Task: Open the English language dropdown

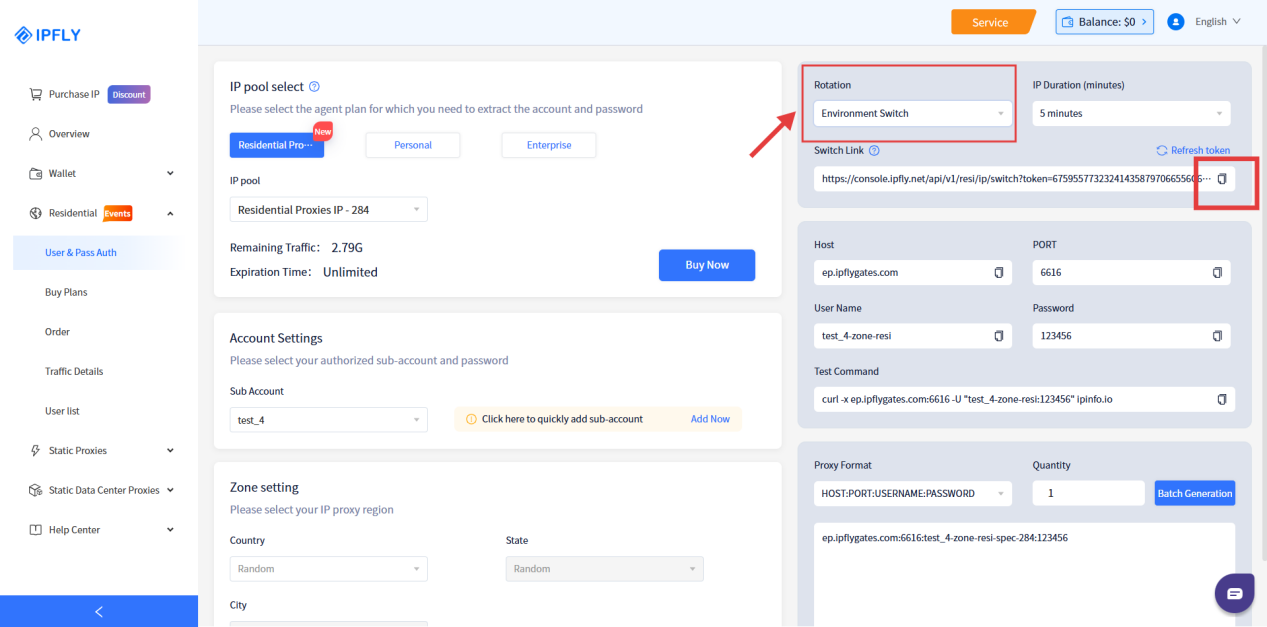Action: coord(1218,22)
